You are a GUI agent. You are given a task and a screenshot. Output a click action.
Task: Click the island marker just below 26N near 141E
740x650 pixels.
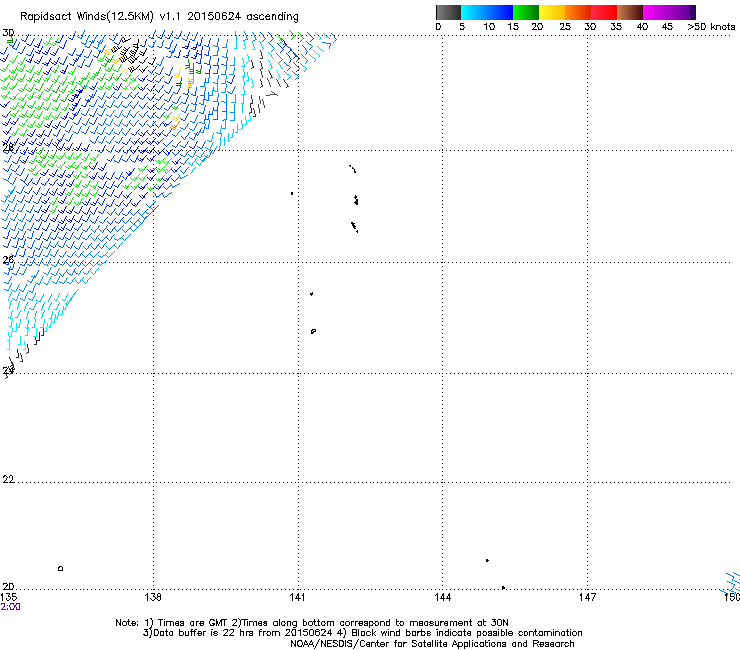point(311,294)
